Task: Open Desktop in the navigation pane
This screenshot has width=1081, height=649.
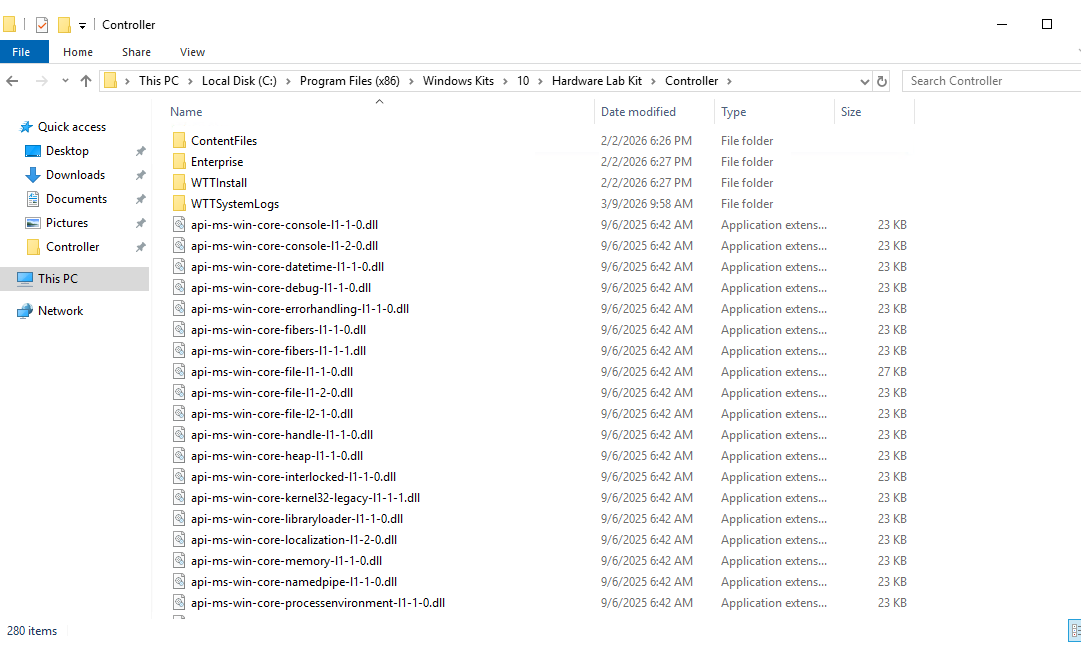Action: point(67,151)
